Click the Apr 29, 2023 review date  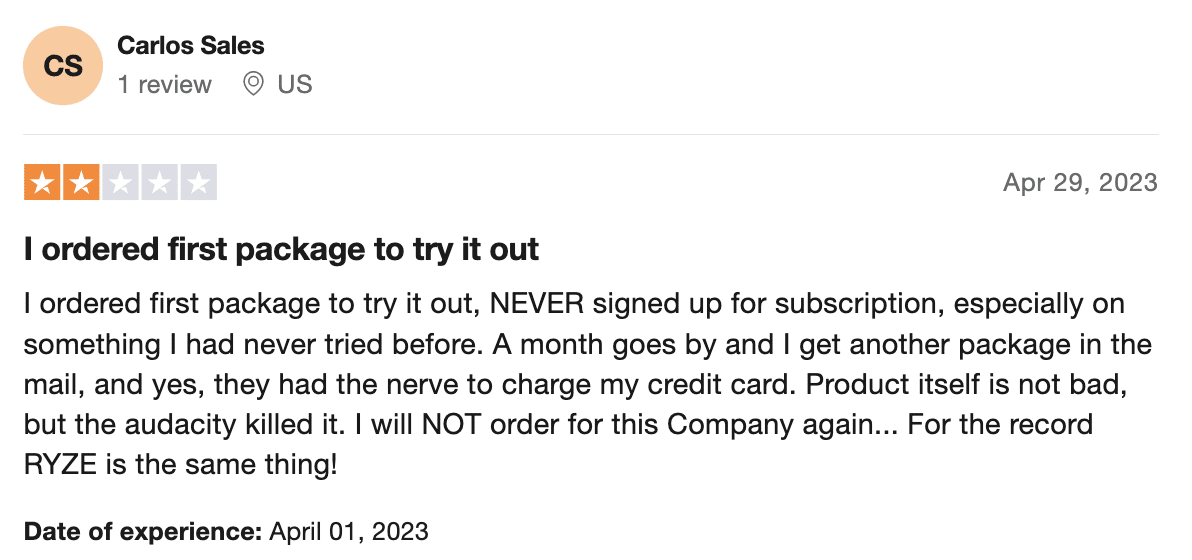click(x=1080, y=182)
